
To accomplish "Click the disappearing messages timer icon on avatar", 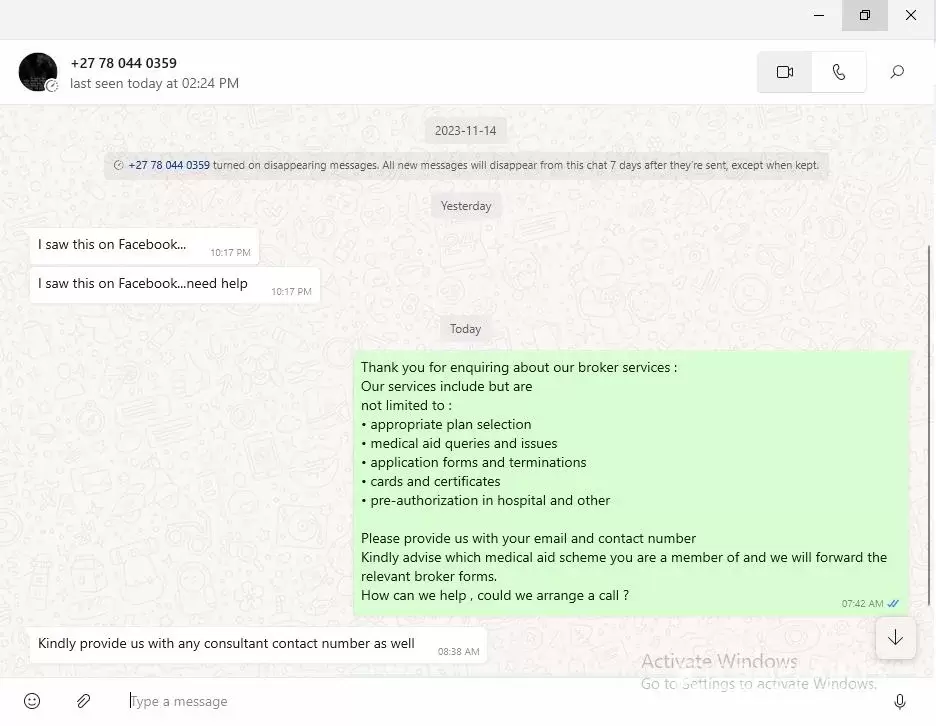I will [x=53, y=86].
